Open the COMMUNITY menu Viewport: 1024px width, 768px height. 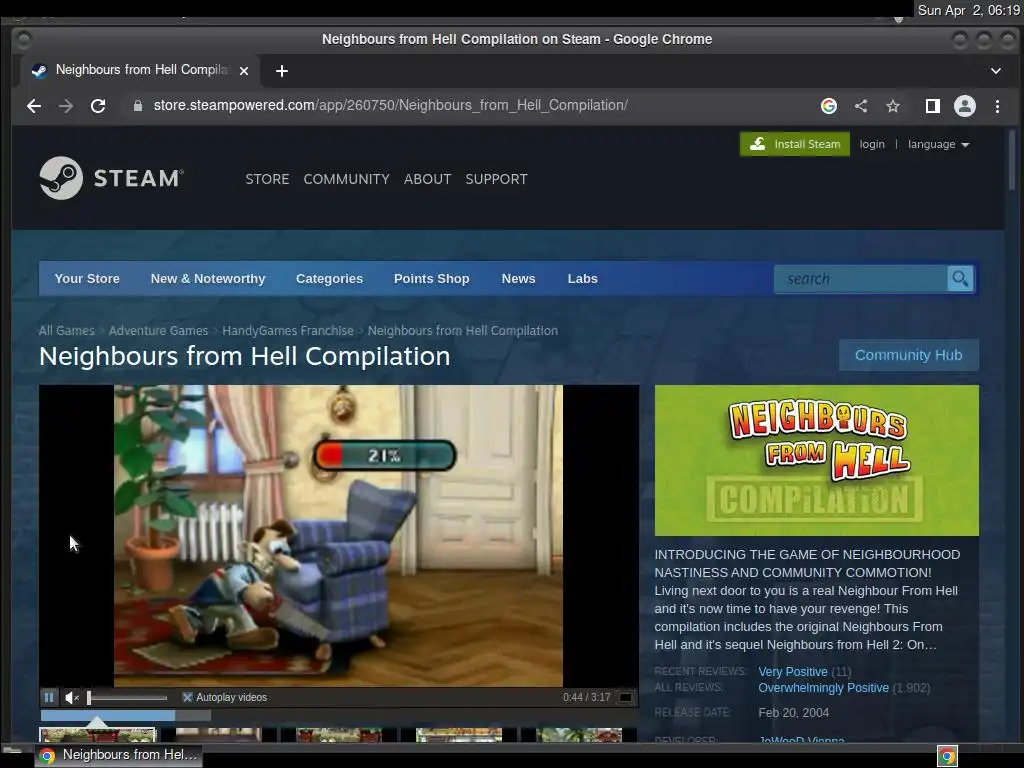[x=346, y=179]
